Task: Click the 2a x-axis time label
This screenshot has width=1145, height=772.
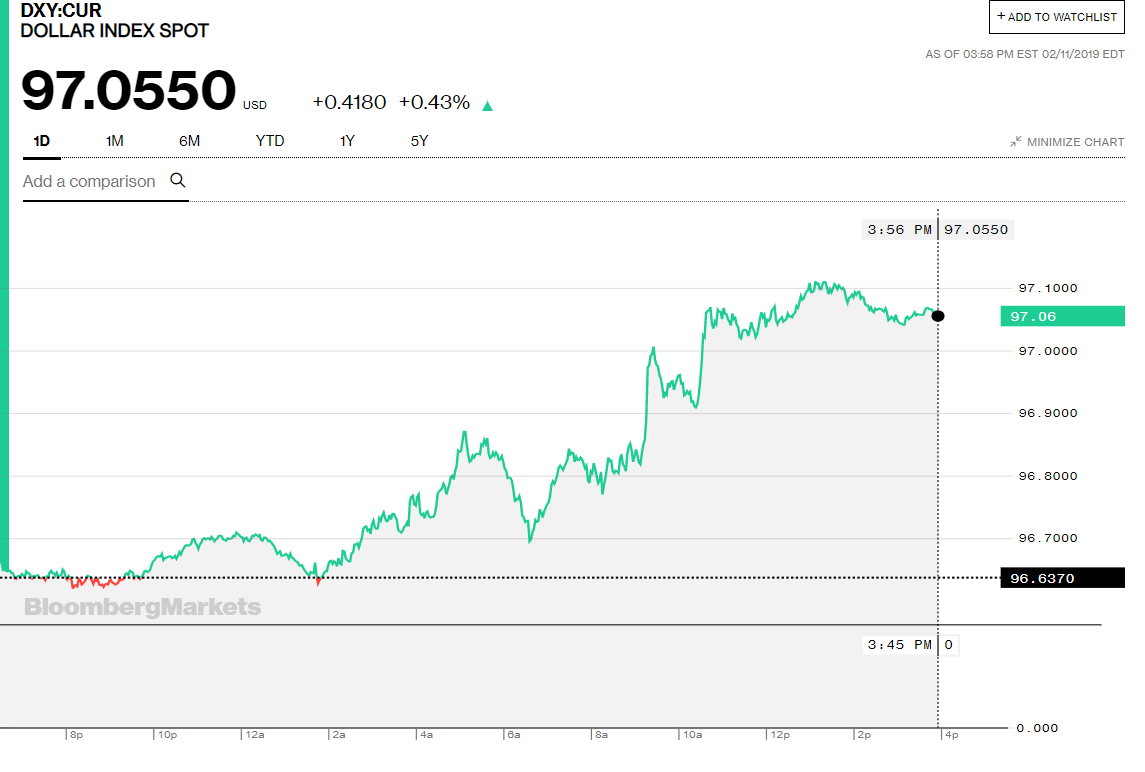Action: 339,735
